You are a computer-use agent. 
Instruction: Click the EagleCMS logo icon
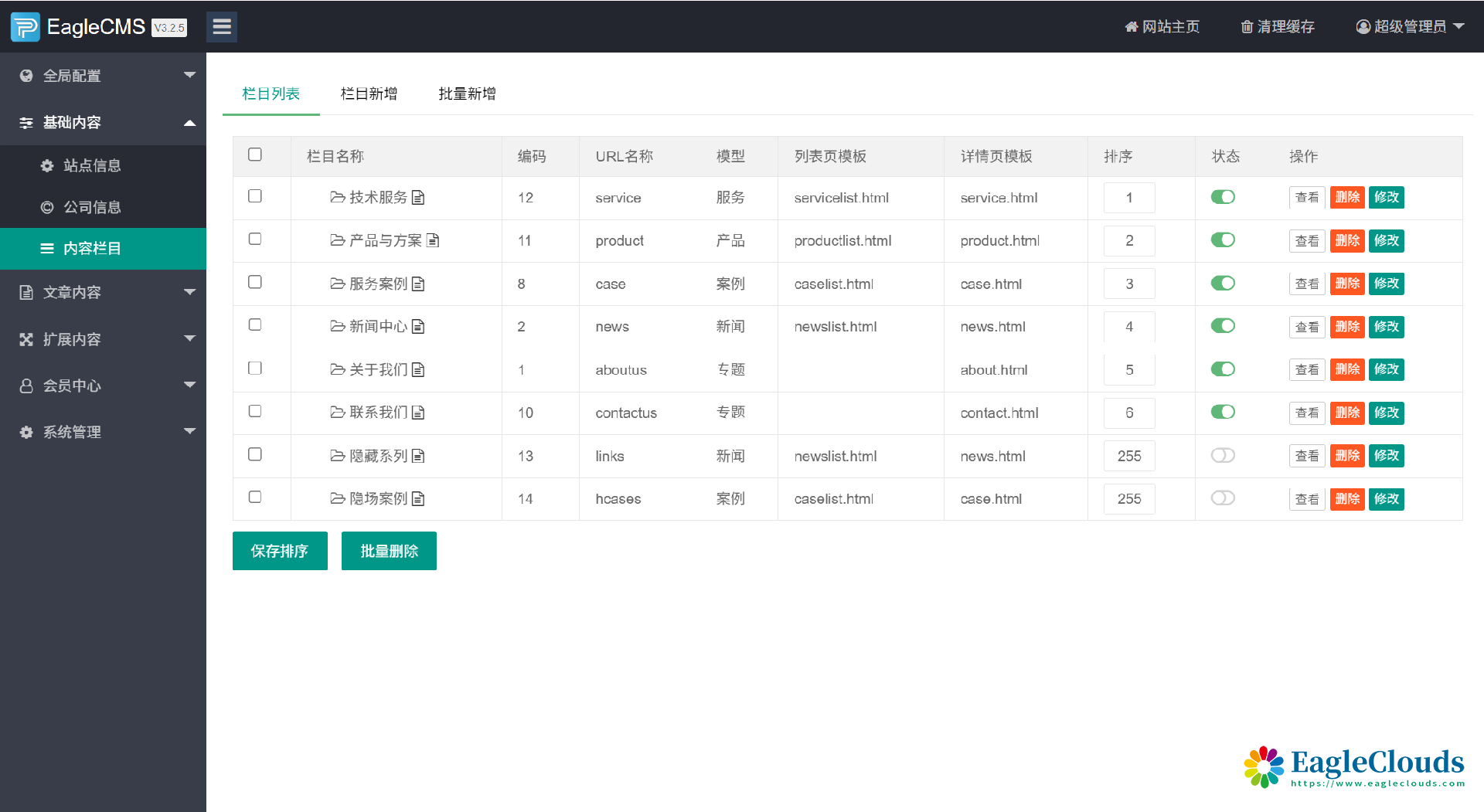click(25, 27)
